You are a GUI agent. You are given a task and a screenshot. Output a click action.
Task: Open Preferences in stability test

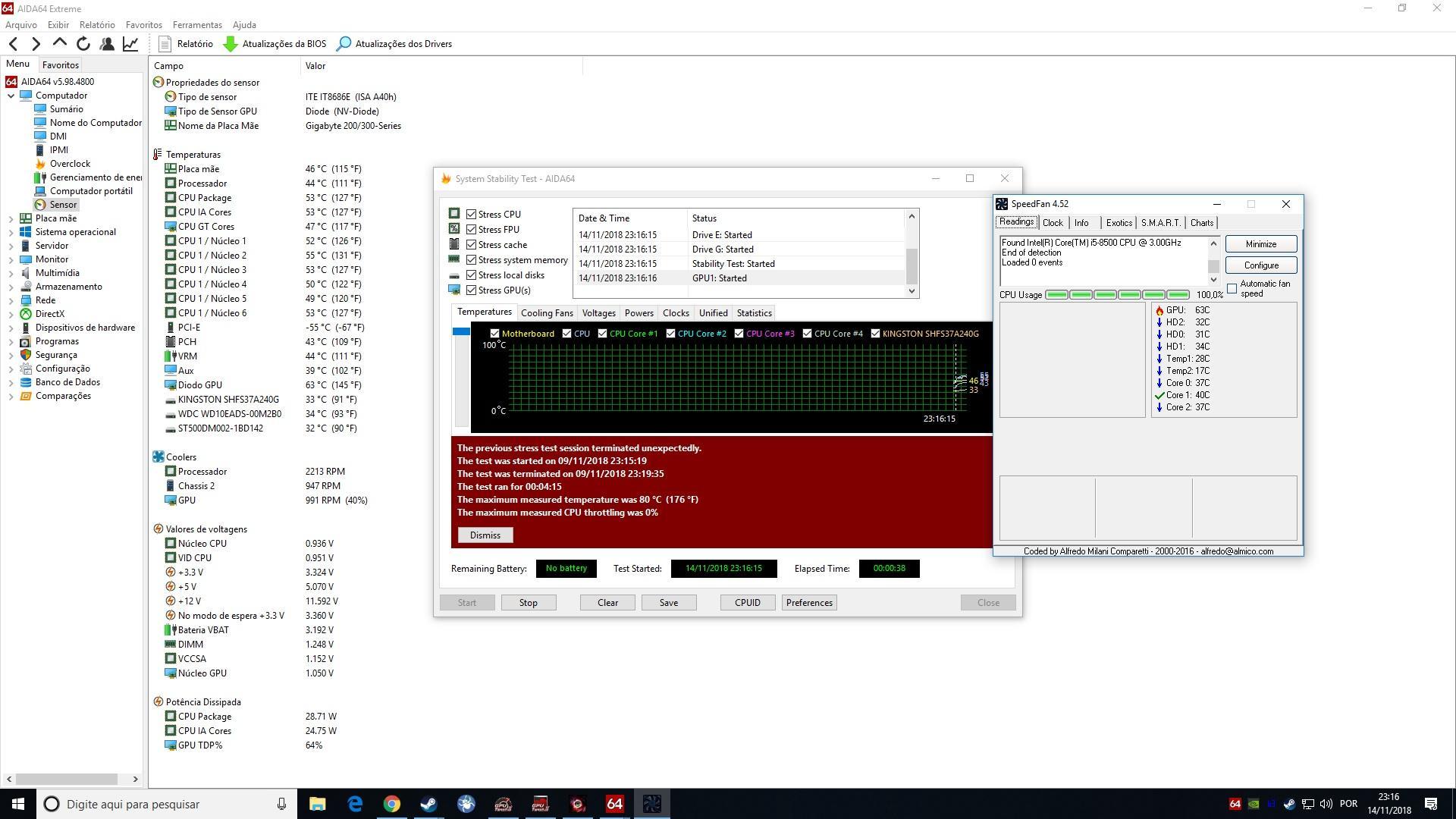click(809, 603)
